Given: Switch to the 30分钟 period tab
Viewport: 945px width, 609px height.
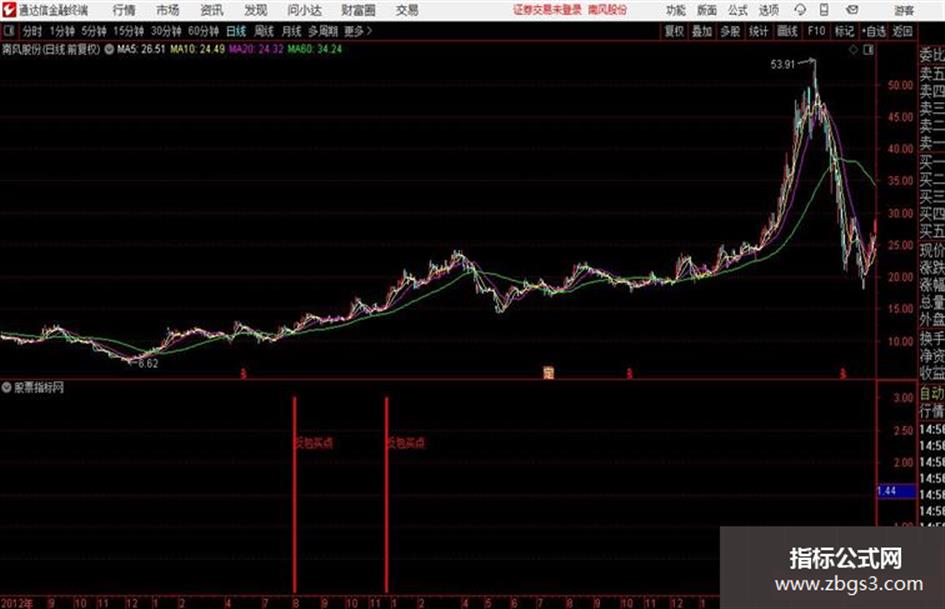Looking at the screenshot, I should click(x=166, y=31).
